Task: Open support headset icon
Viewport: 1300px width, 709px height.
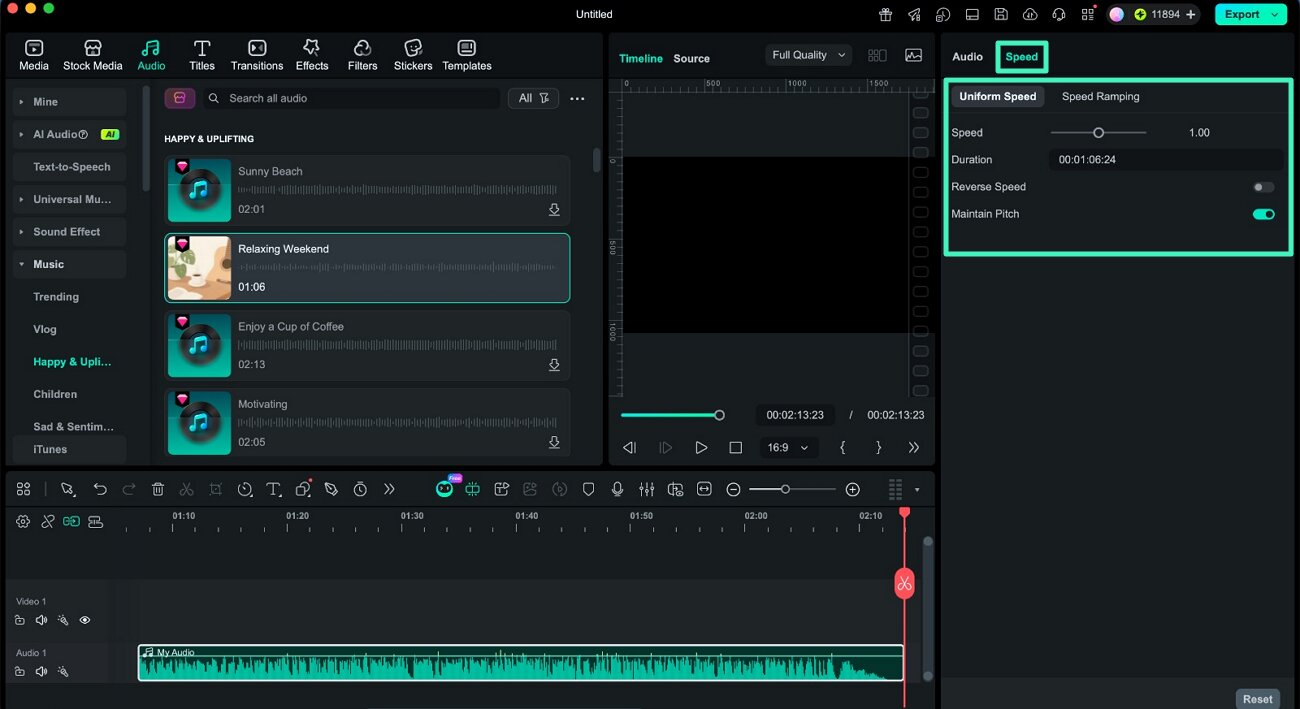Action: [x=1059, y=14]
